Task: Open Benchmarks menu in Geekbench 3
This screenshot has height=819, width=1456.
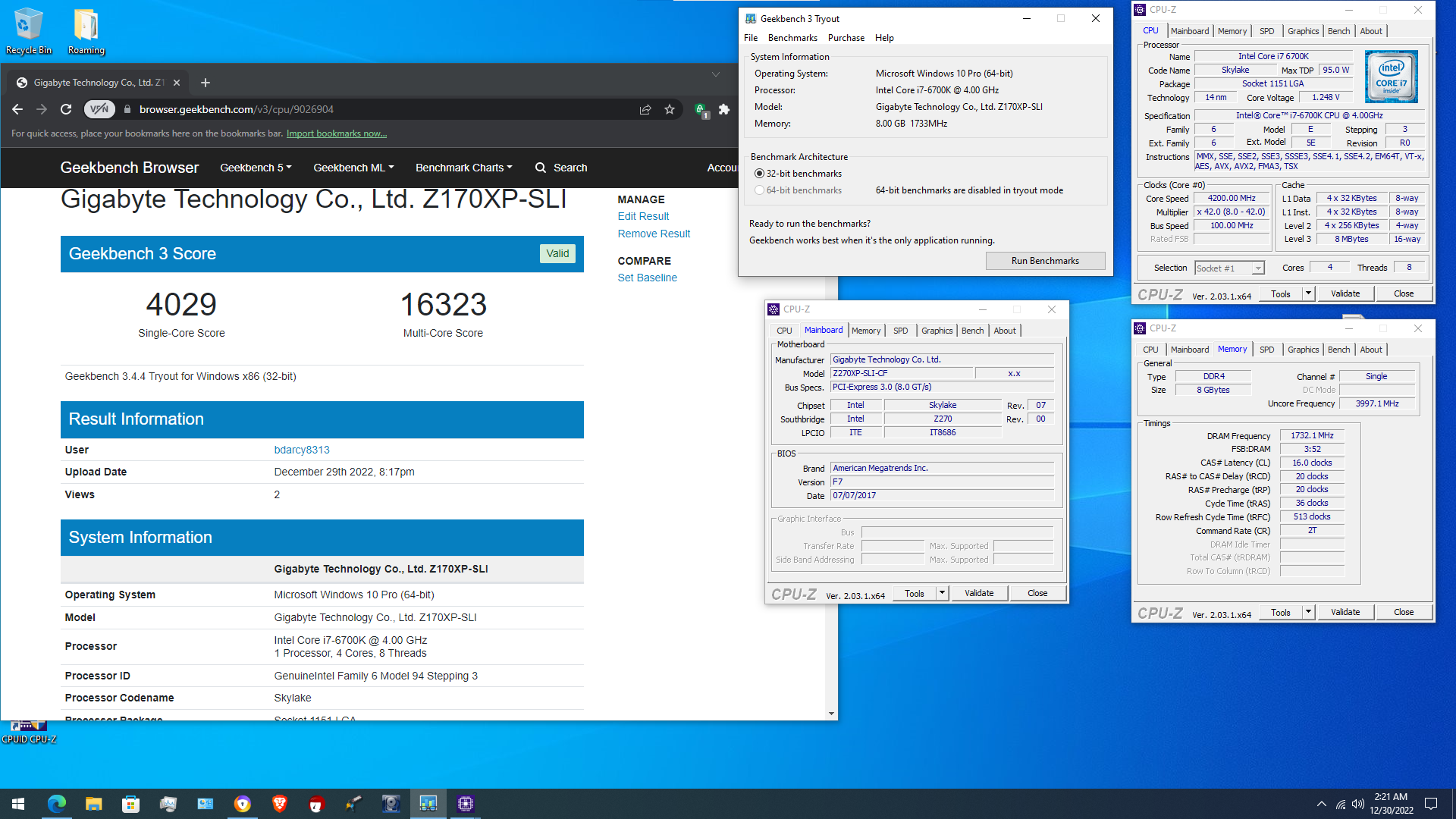Action: 792,38
